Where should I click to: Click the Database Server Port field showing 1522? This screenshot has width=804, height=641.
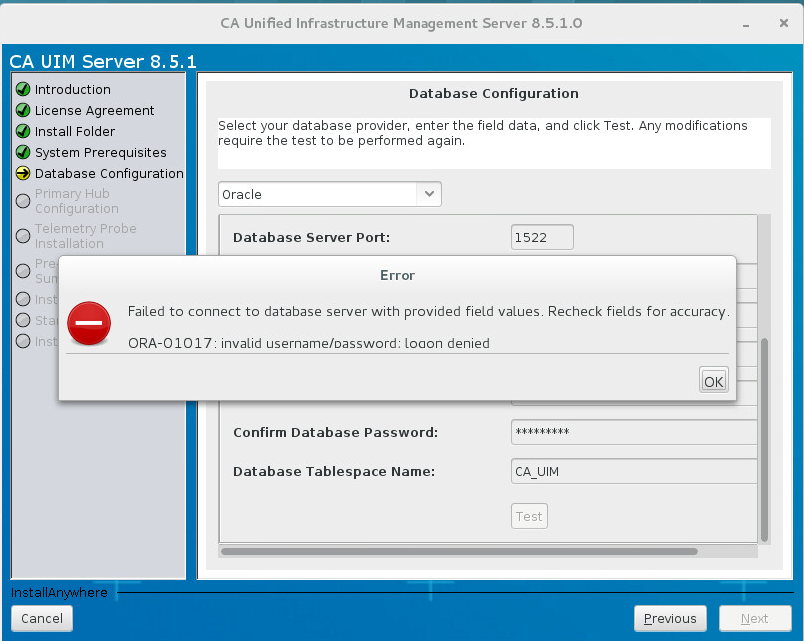(x=541, y=237)
